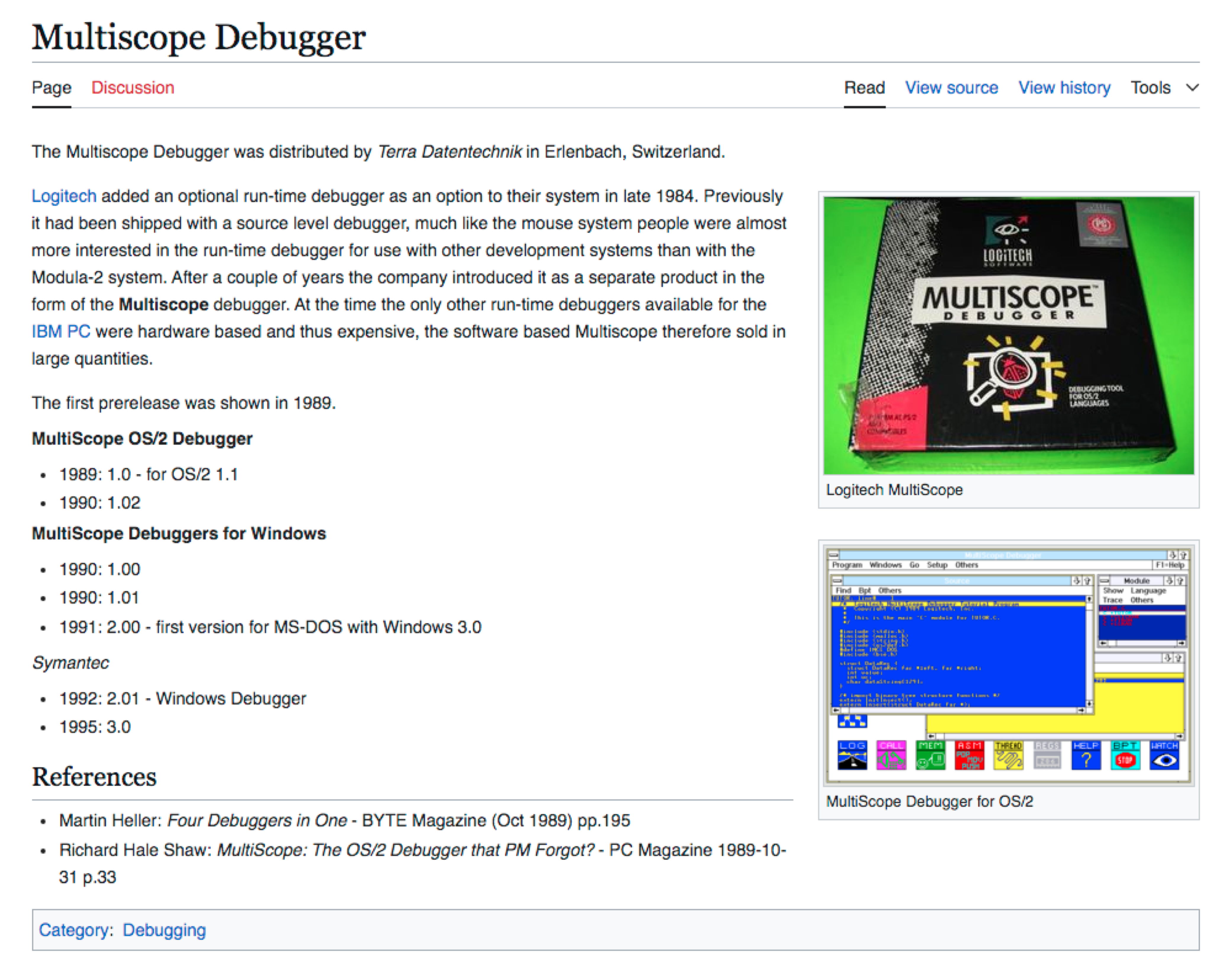This screenshot has width=1232, height=973.
Task: Click the chevron next to Tools
Action: pyautogui.click(x=1192, y=88)
